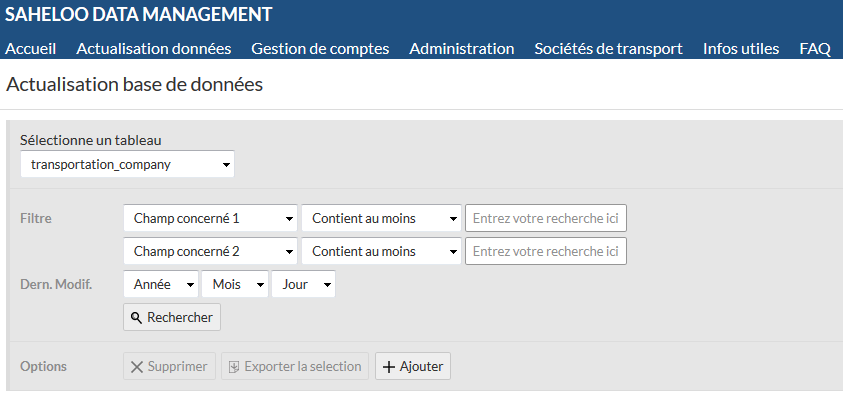
Task: Open the Administration menu
Action: pyautogui.click(x=462, y=49)
